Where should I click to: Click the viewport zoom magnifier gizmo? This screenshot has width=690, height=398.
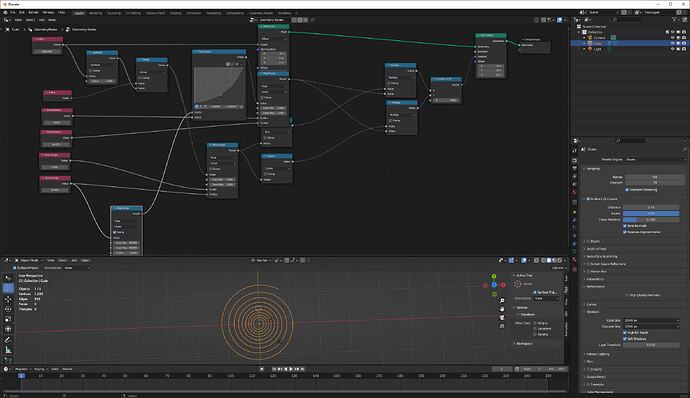coord(502,301)
